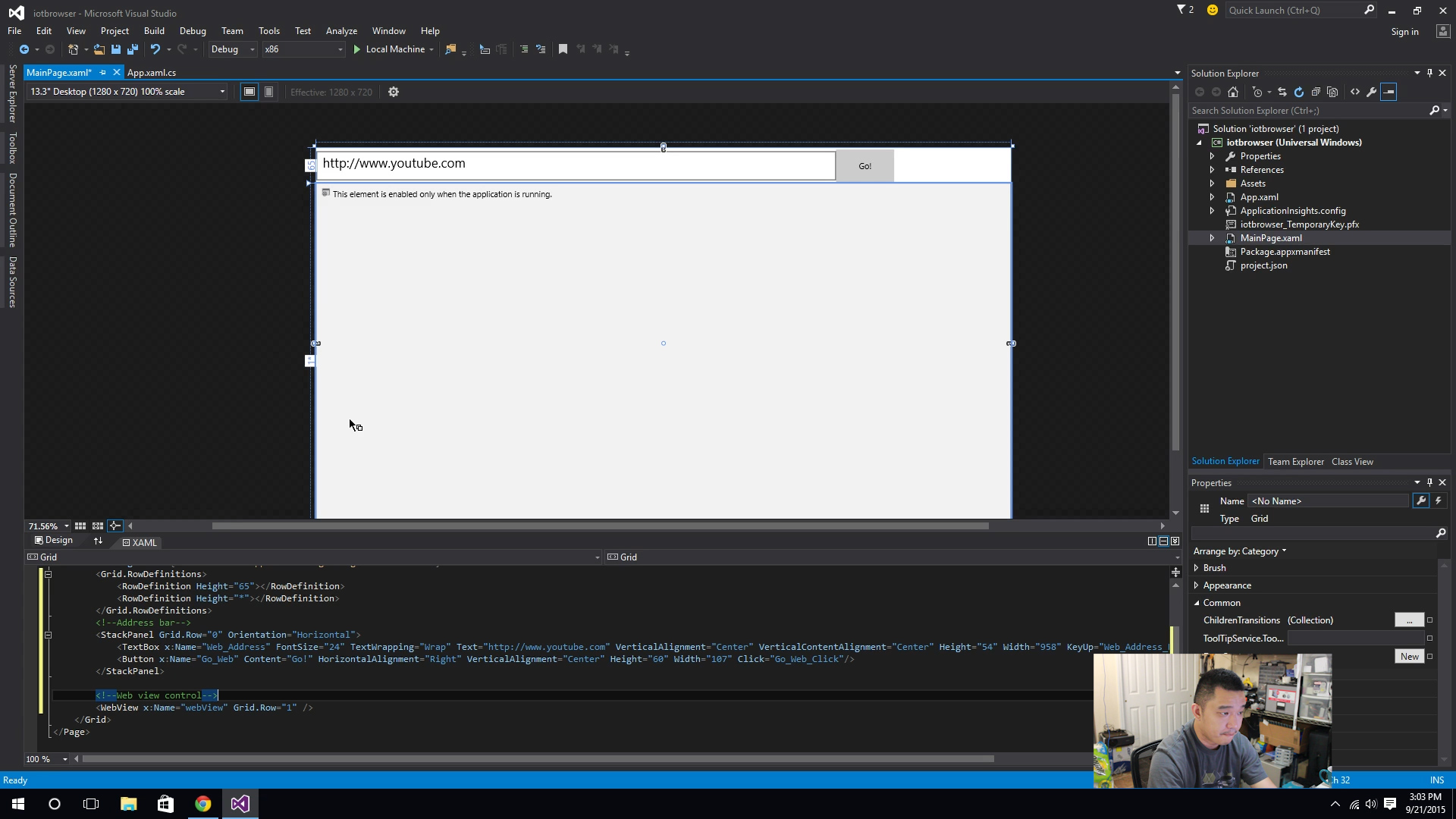
Task: Click the Go! navigation button
Action: (x=864, y=165)
